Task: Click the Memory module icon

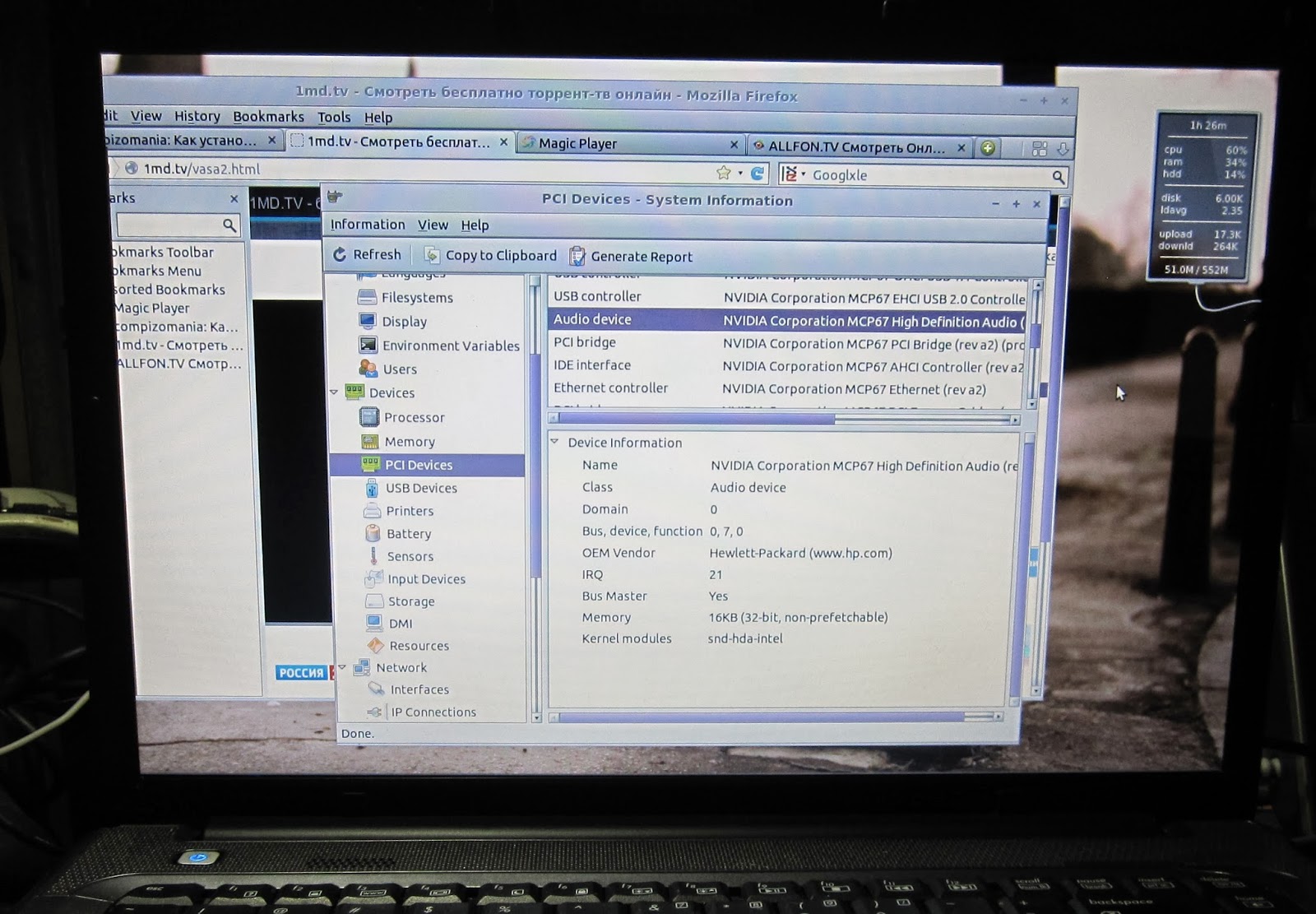Action: pyautogui.click(x=370, y=441)
